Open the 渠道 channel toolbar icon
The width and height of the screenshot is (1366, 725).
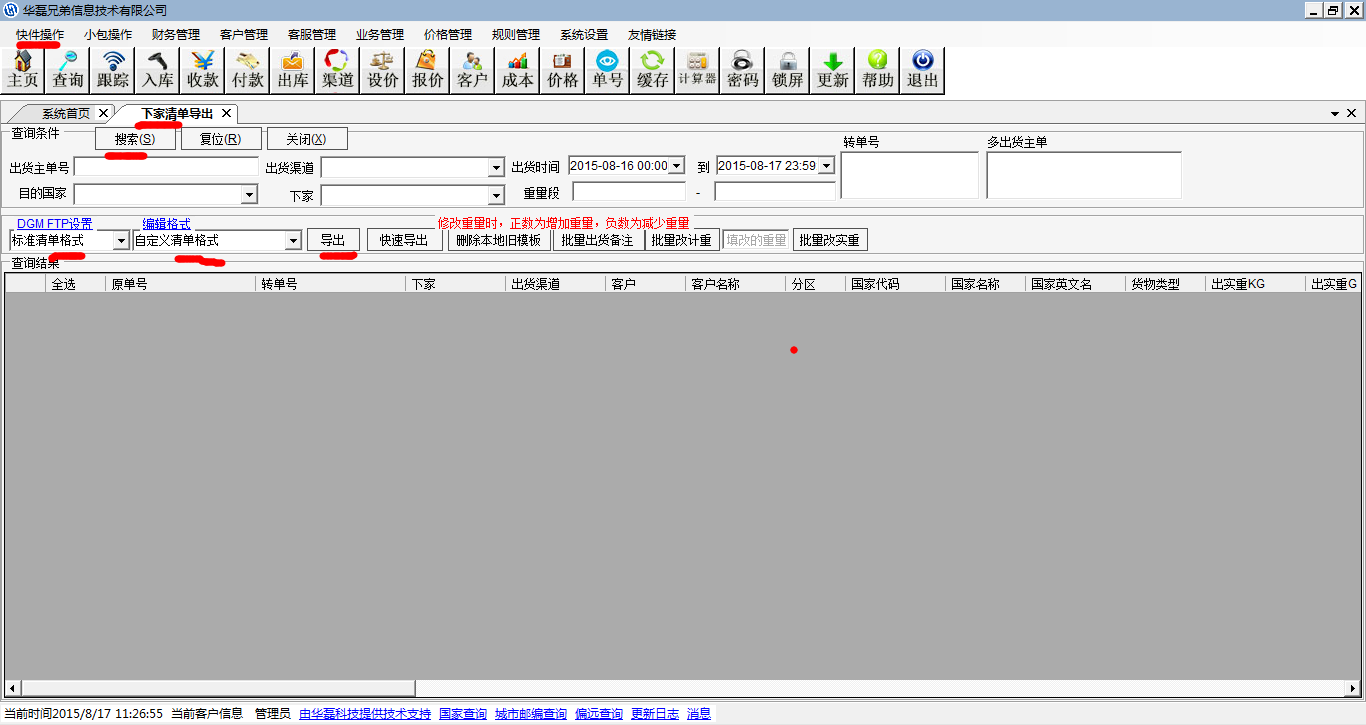(x=338, y=70)
